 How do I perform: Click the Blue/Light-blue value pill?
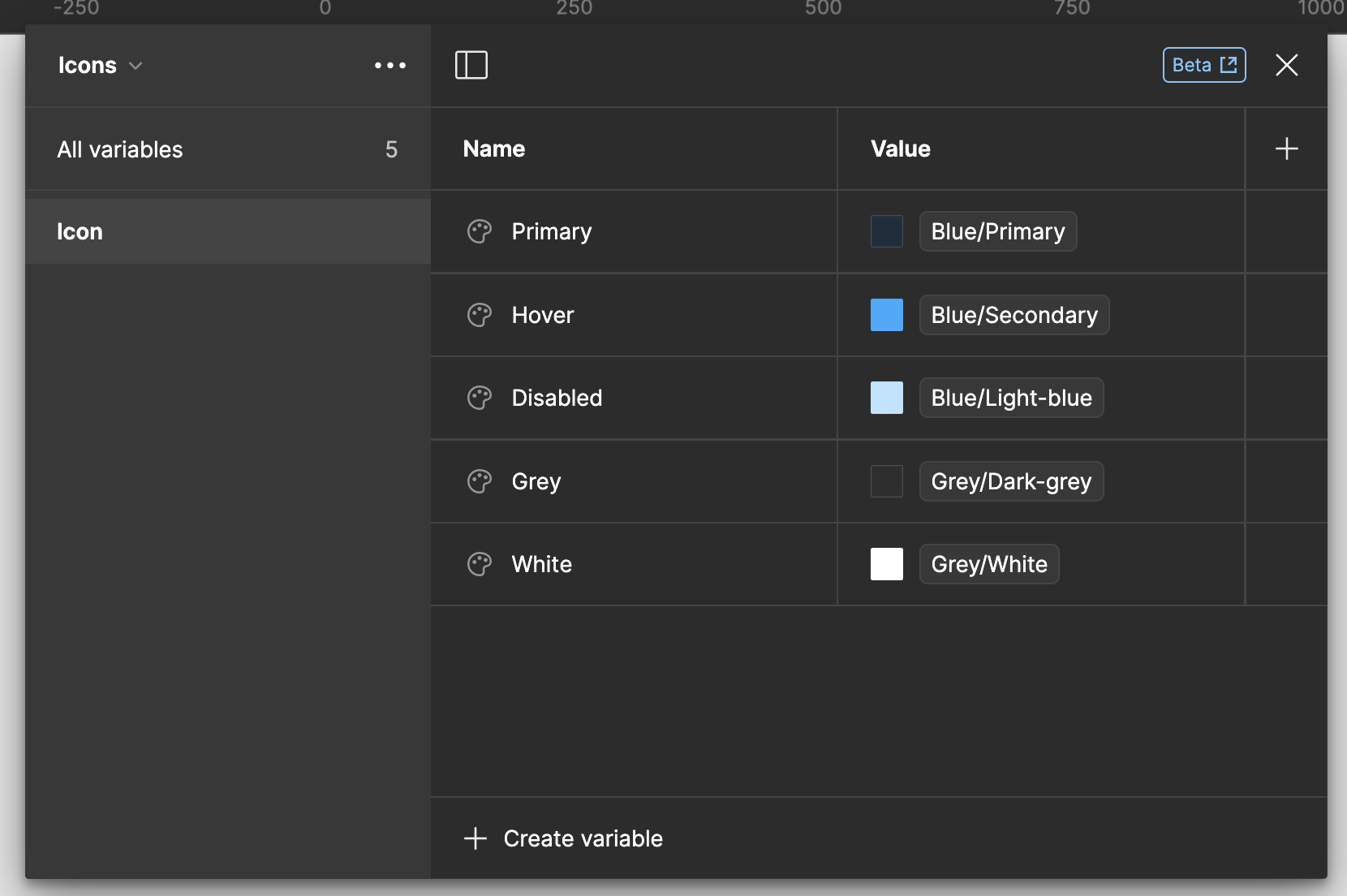coord(1011,398)
